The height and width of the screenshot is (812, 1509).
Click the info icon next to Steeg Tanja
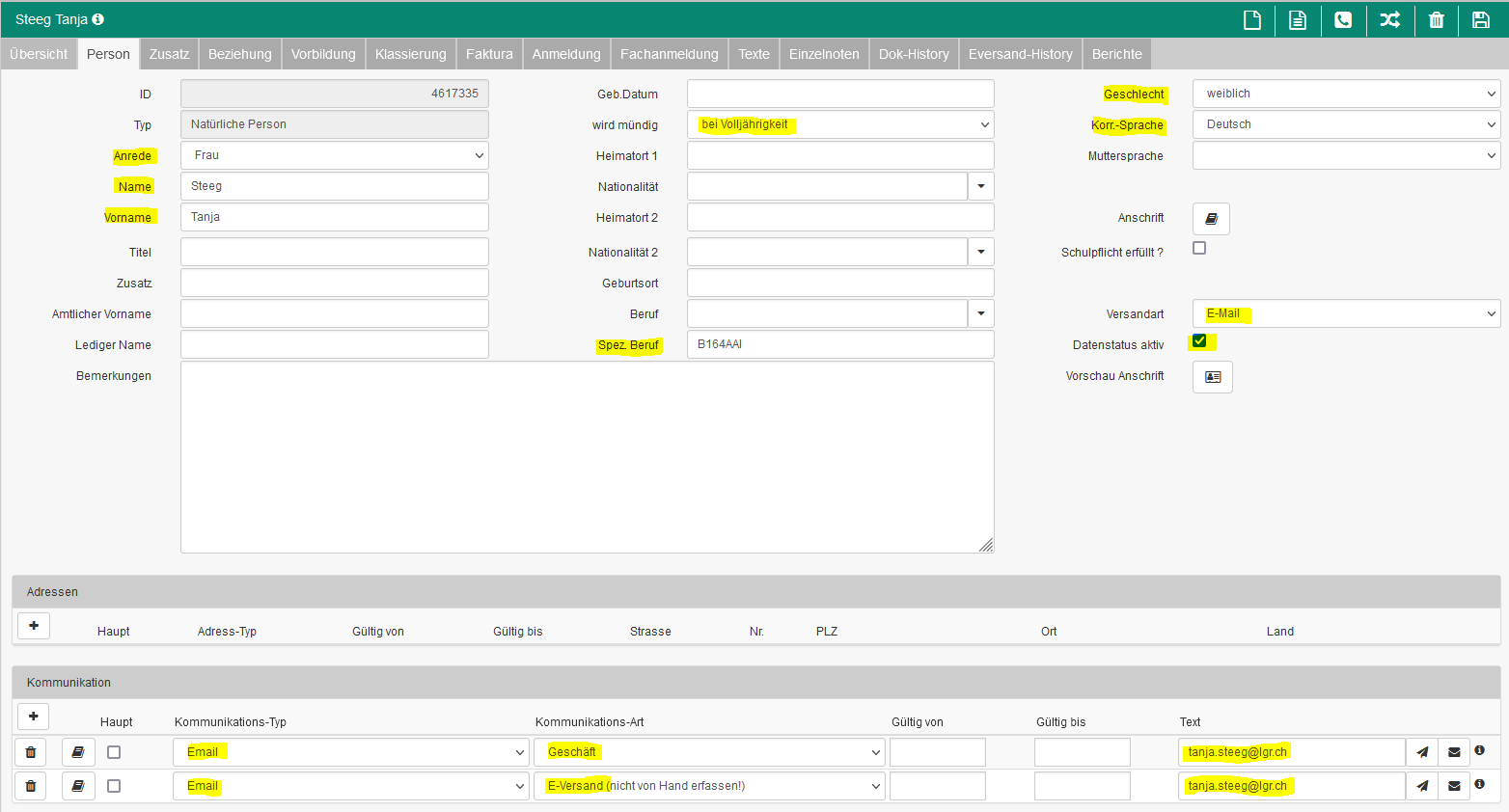tap(97, 19)
